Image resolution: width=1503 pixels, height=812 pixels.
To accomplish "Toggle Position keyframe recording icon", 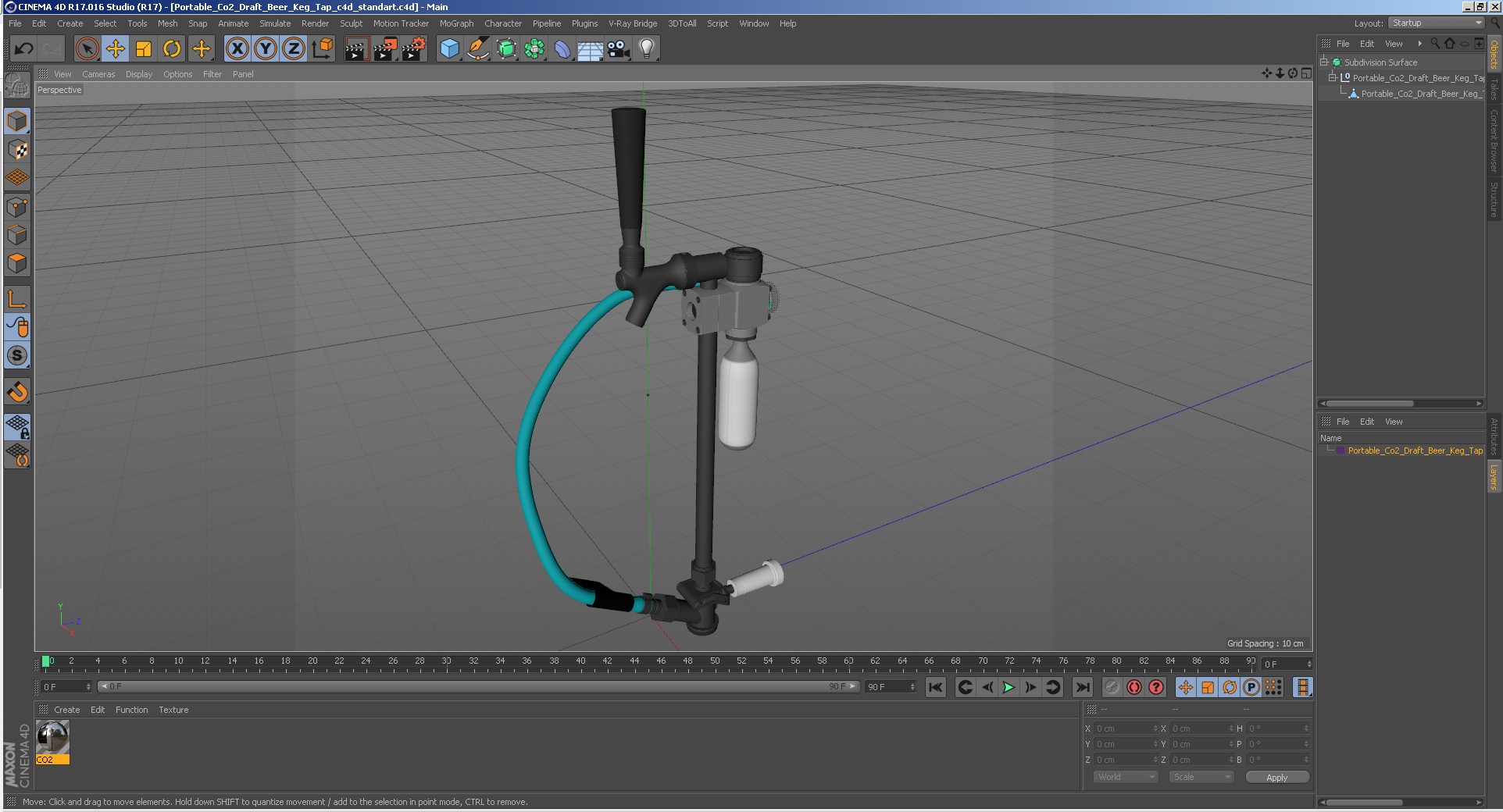I will tap(1185, 687).
